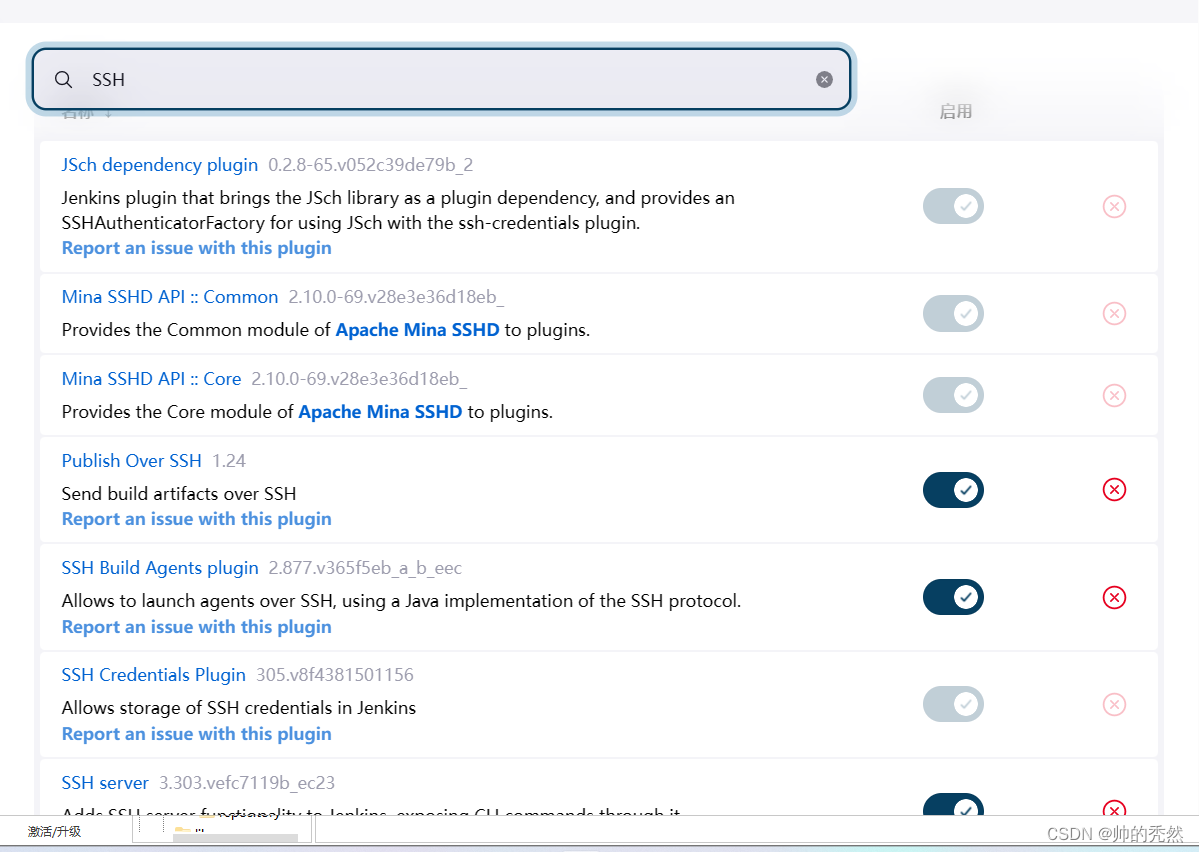Click the description 'Send build artifacts over SSH'
Image resolution: width=1199 pixels, height=852 pixels.
point(179,494)
